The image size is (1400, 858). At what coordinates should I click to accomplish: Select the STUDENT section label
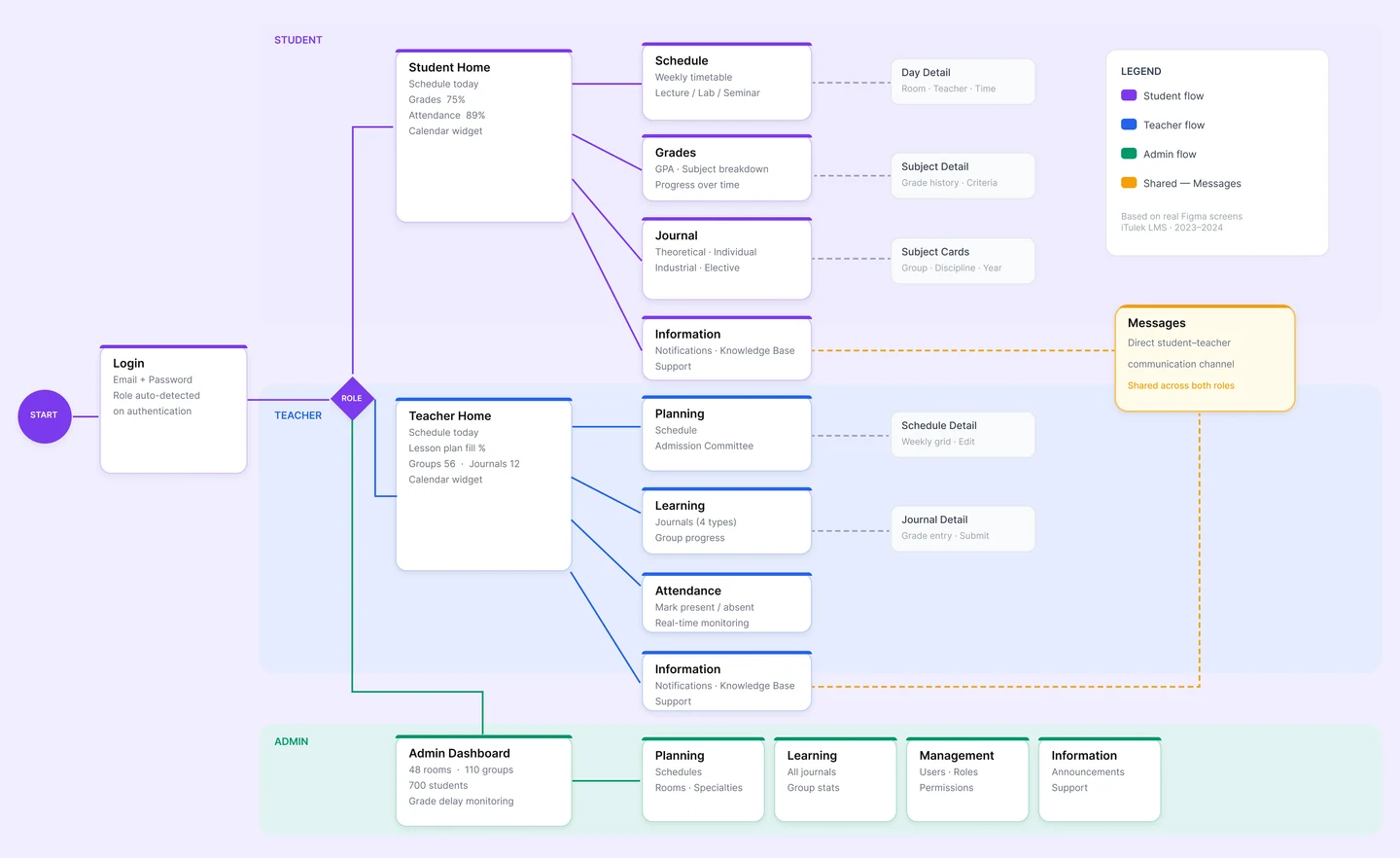(297, 40)
